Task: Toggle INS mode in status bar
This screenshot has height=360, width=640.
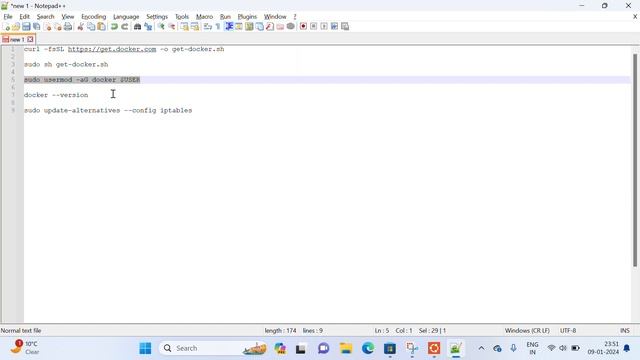Action: pyautogui.click(x=624, y=331)
